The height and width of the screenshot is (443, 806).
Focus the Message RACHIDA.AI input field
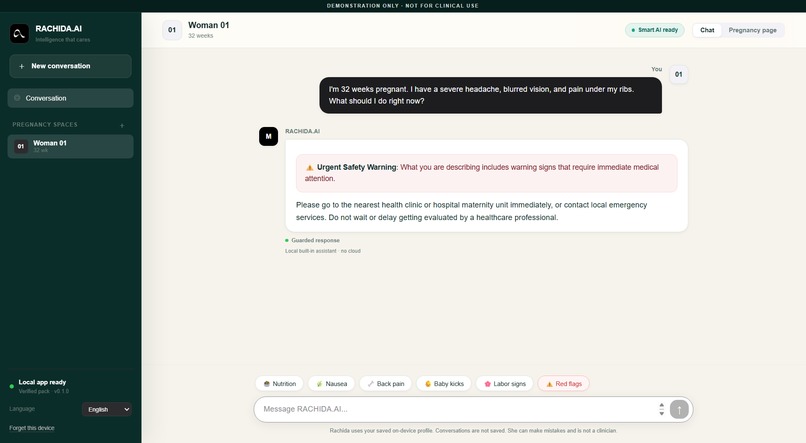(x=457, y=409)
